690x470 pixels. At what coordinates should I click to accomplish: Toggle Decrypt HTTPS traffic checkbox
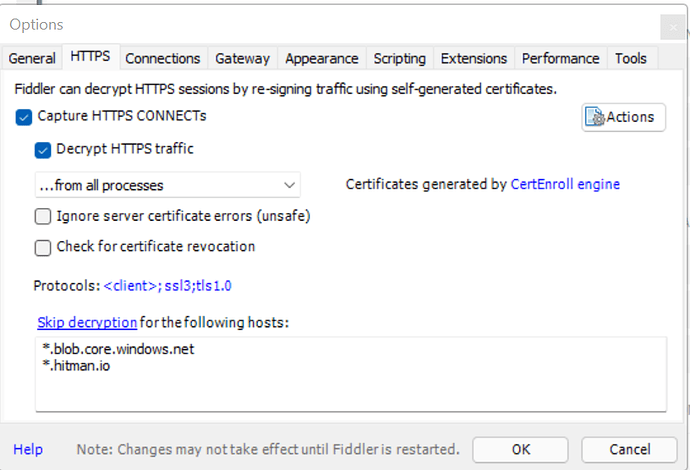[43, 150]
